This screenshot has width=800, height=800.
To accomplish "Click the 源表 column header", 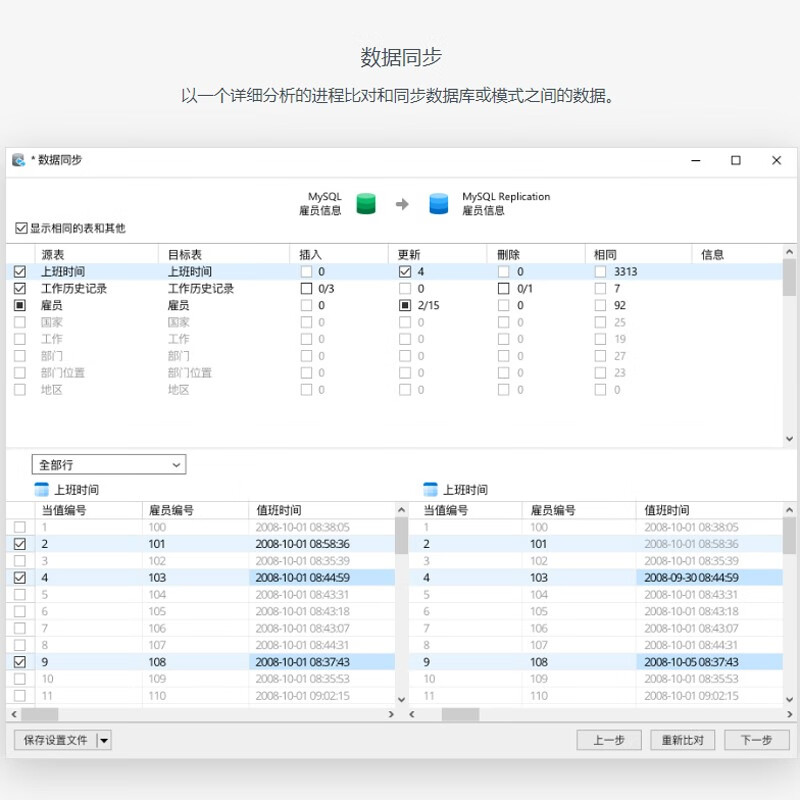I will coord(53,255).
